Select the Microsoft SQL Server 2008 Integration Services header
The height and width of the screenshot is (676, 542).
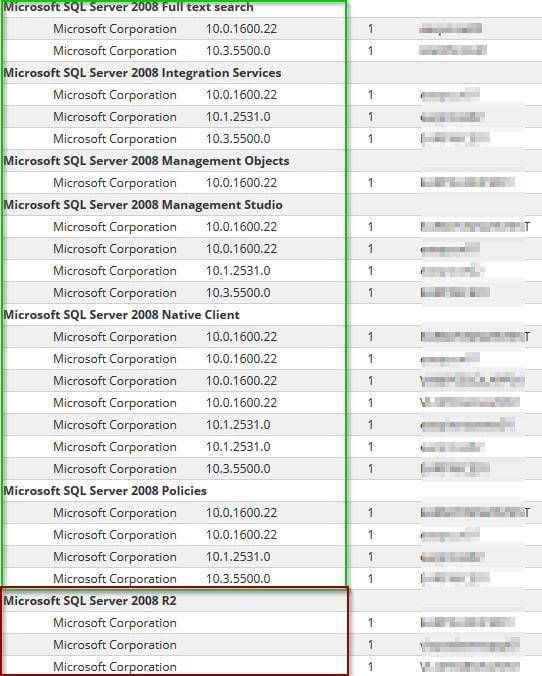click(142, 73)
